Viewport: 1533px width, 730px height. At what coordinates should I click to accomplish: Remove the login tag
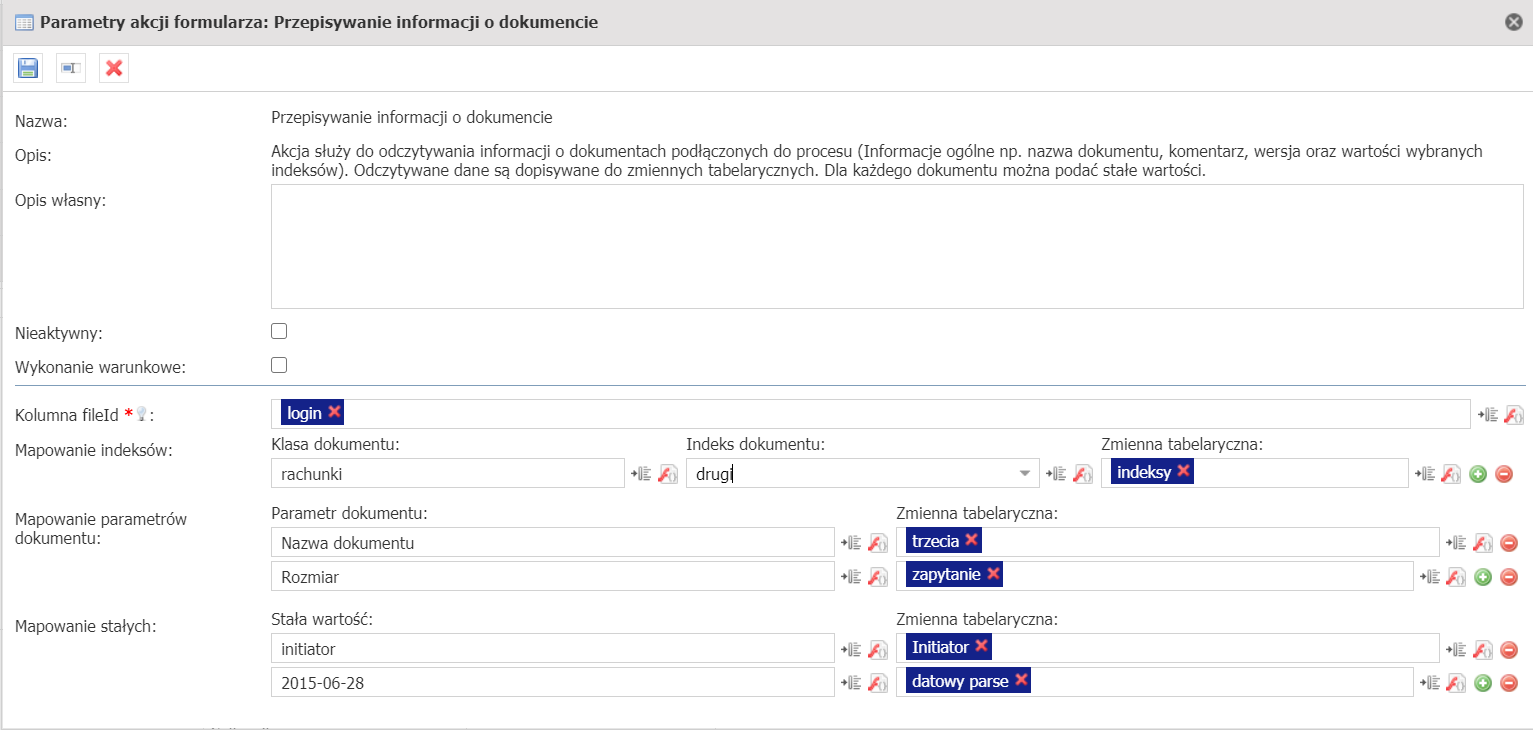coord(334,412)
